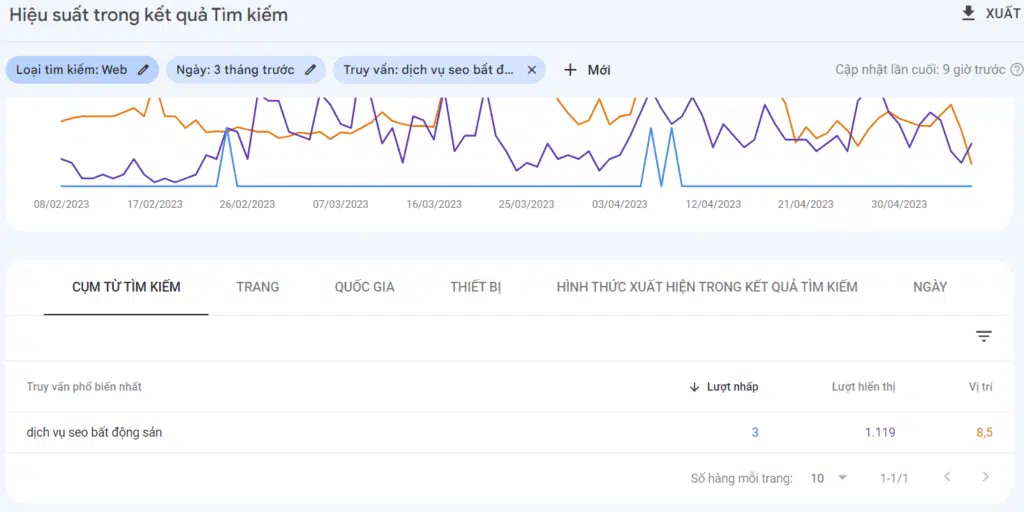Select the CỤM TỪ TÌM KIẾM tab
This screenshot has width=1024, height=512.
126,287
